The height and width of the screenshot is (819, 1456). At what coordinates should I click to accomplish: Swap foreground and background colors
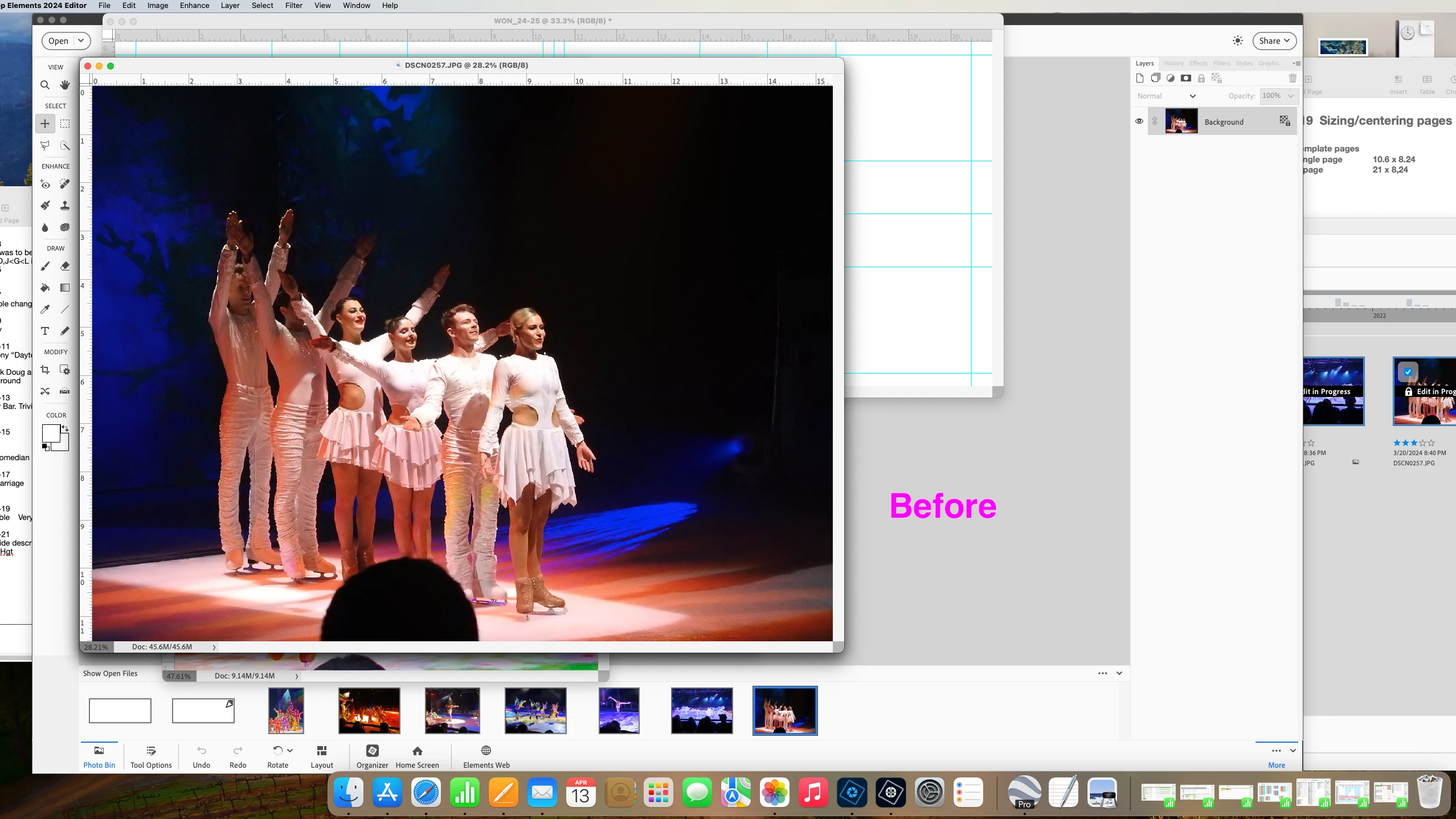pyautogui.click(x=66, y=428)
